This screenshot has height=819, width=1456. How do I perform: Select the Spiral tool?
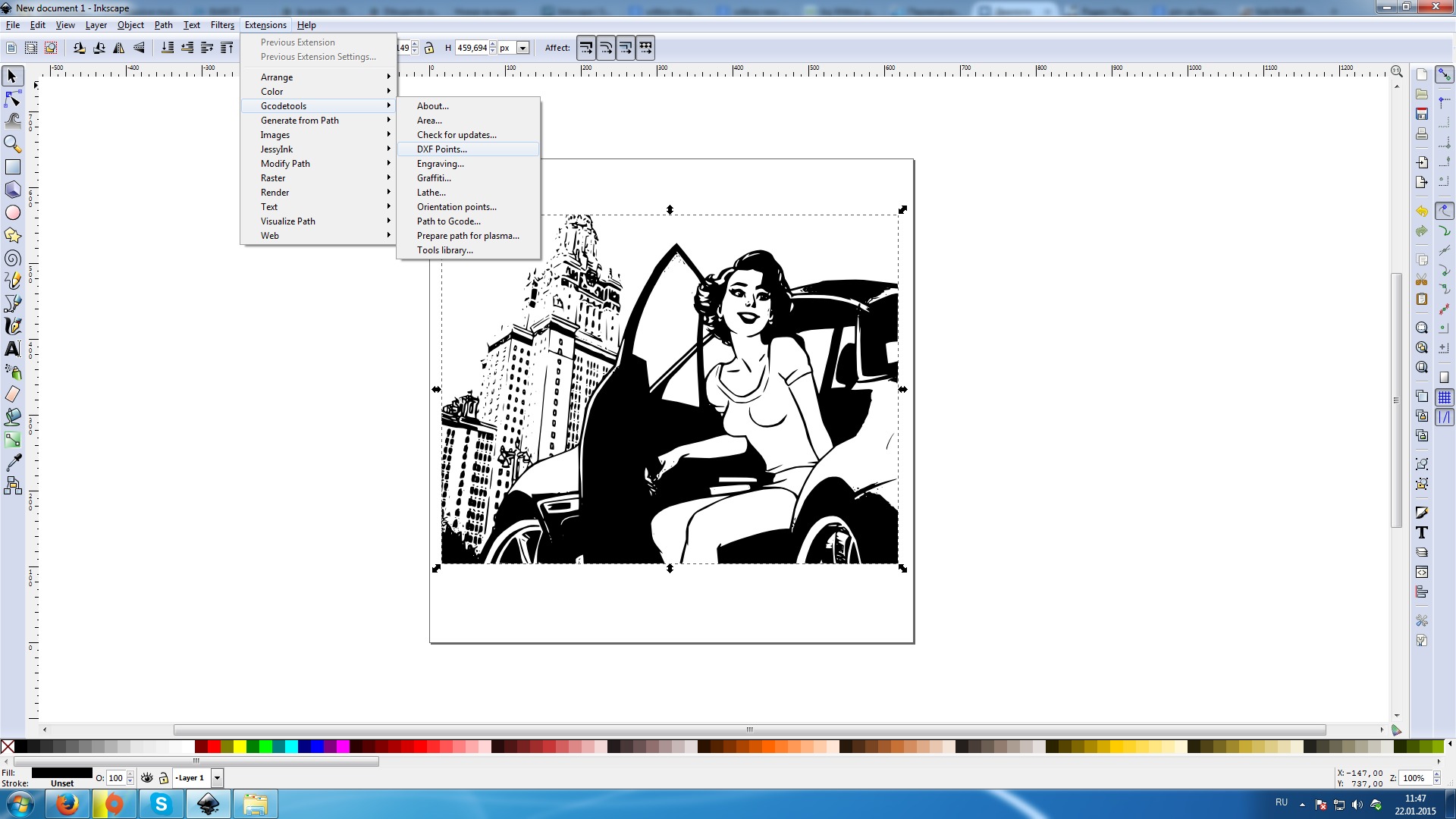pyautogui.click(x=13, y=259)
